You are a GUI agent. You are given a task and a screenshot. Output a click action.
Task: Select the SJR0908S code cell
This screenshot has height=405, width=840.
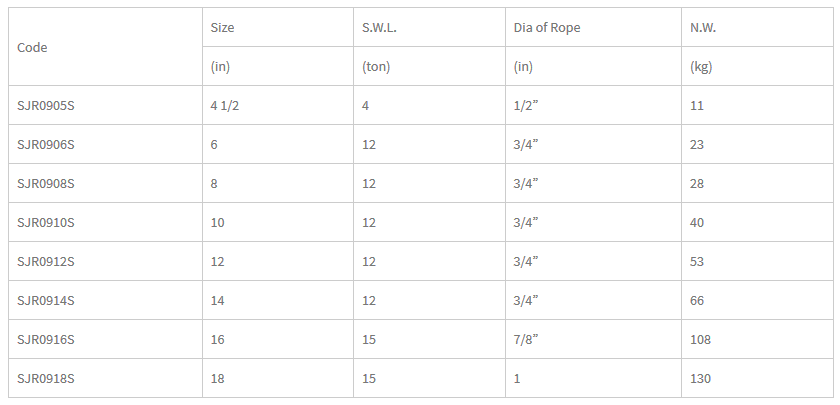coord(46,184)
